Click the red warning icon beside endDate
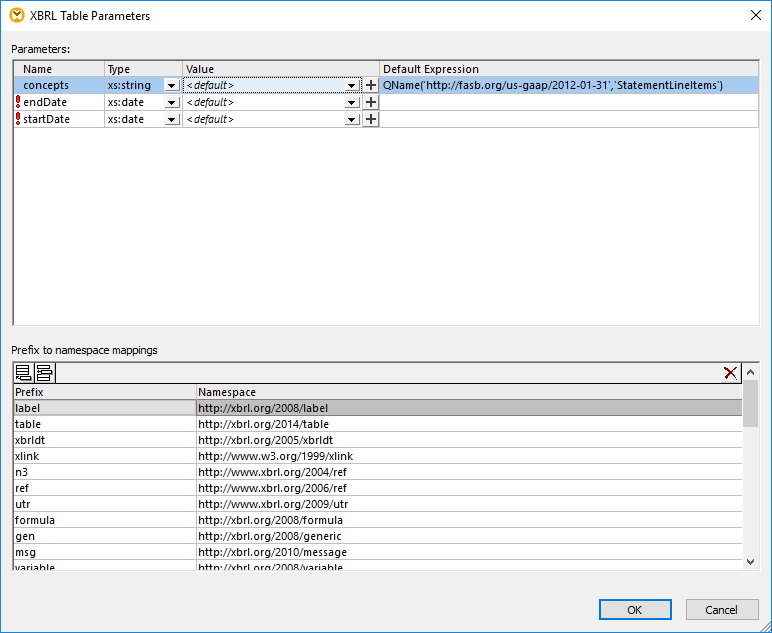The width and height of the screenshot is (772, 633). pos(18,103)
